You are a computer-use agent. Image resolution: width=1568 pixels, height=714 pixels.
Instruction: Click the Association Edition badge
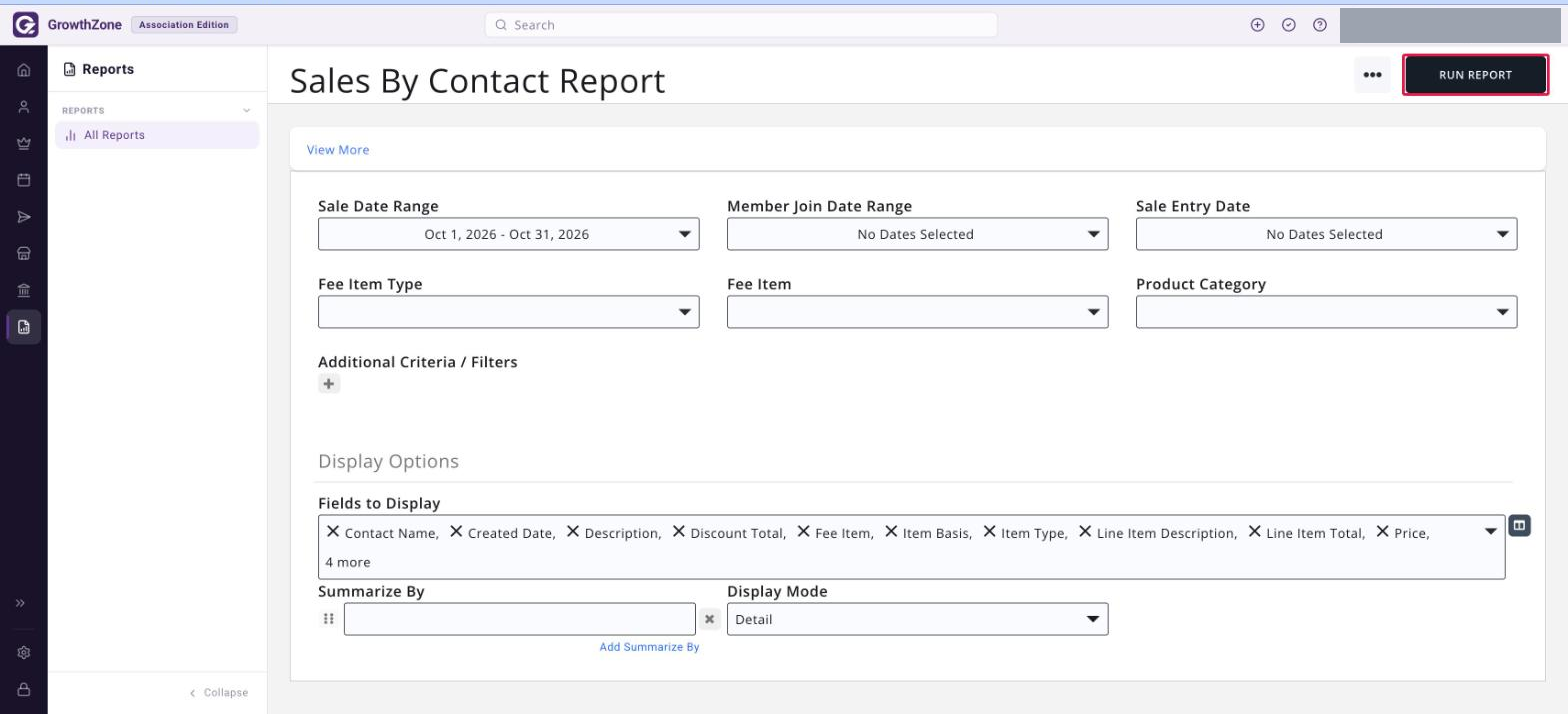[x=184, y=25]
